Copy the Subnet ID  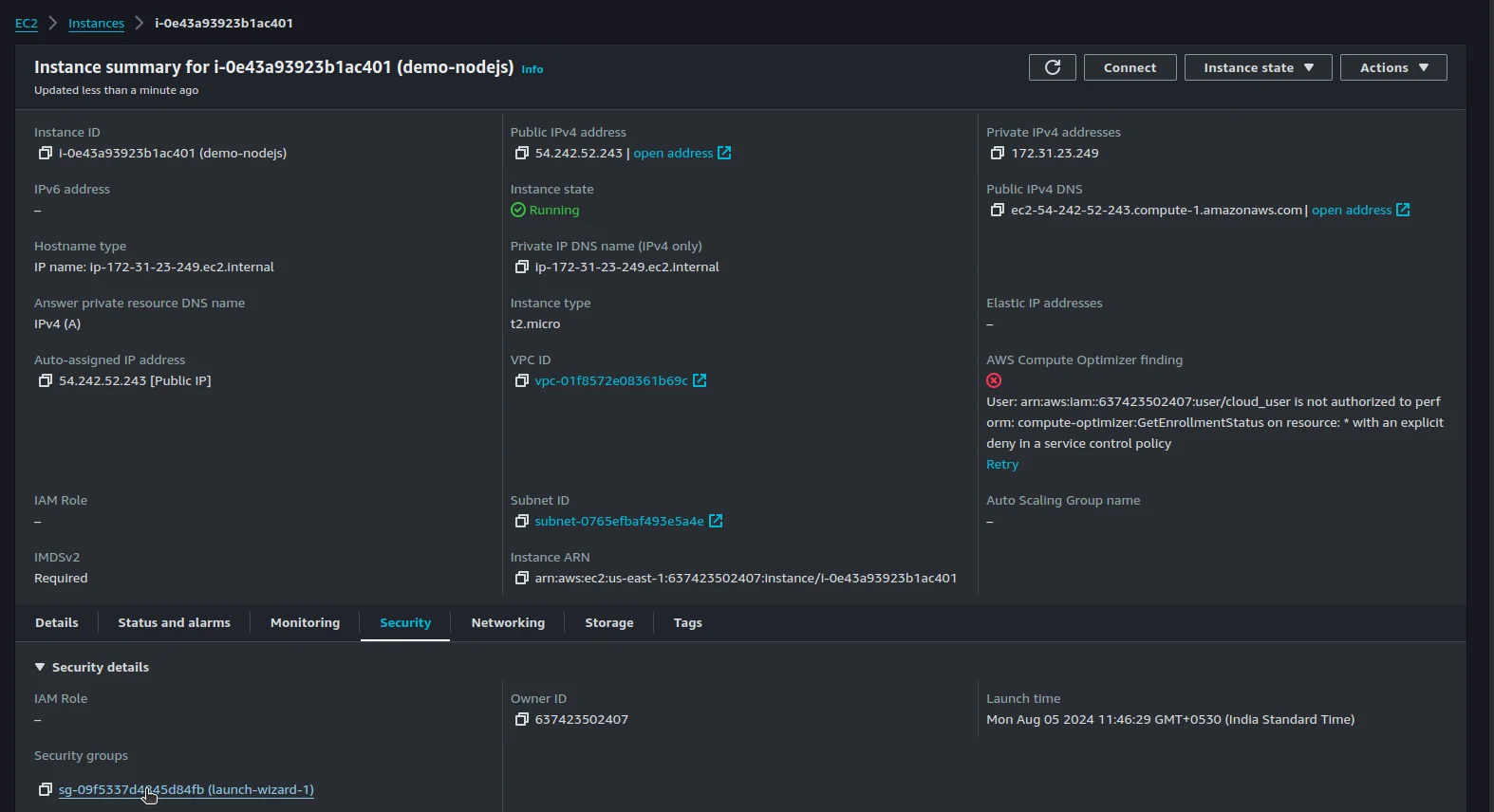521,521
